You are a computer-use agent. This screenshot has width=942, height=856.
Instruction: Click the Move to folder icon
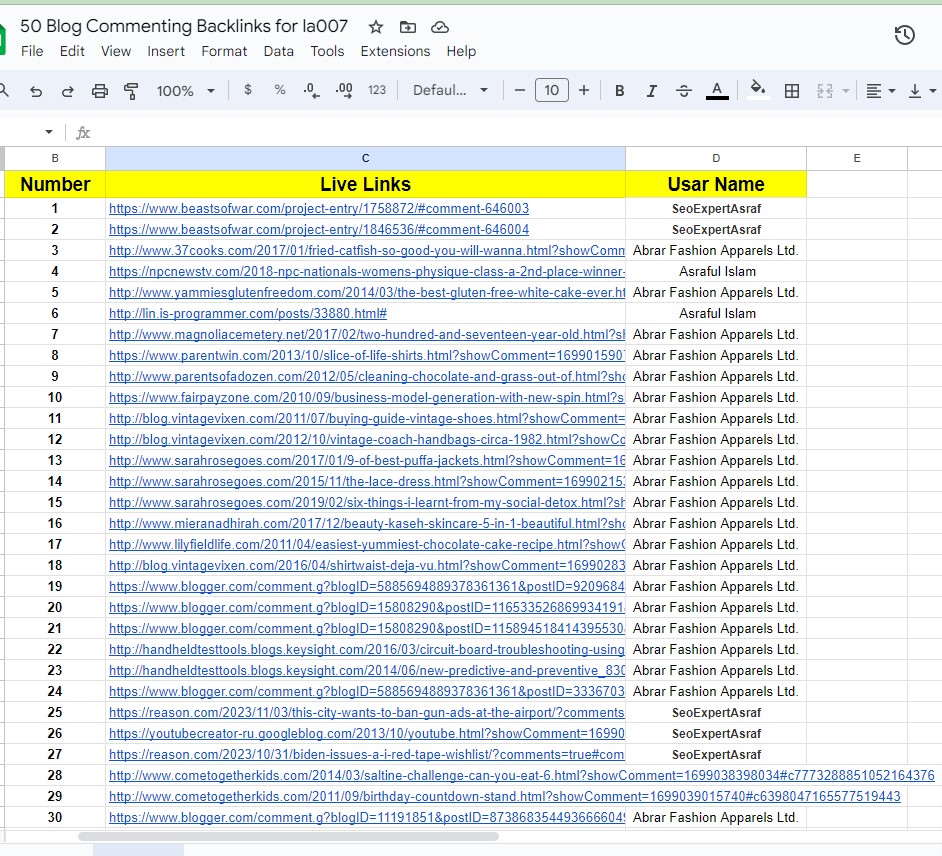pyautogui.click(x=407, y=27)
